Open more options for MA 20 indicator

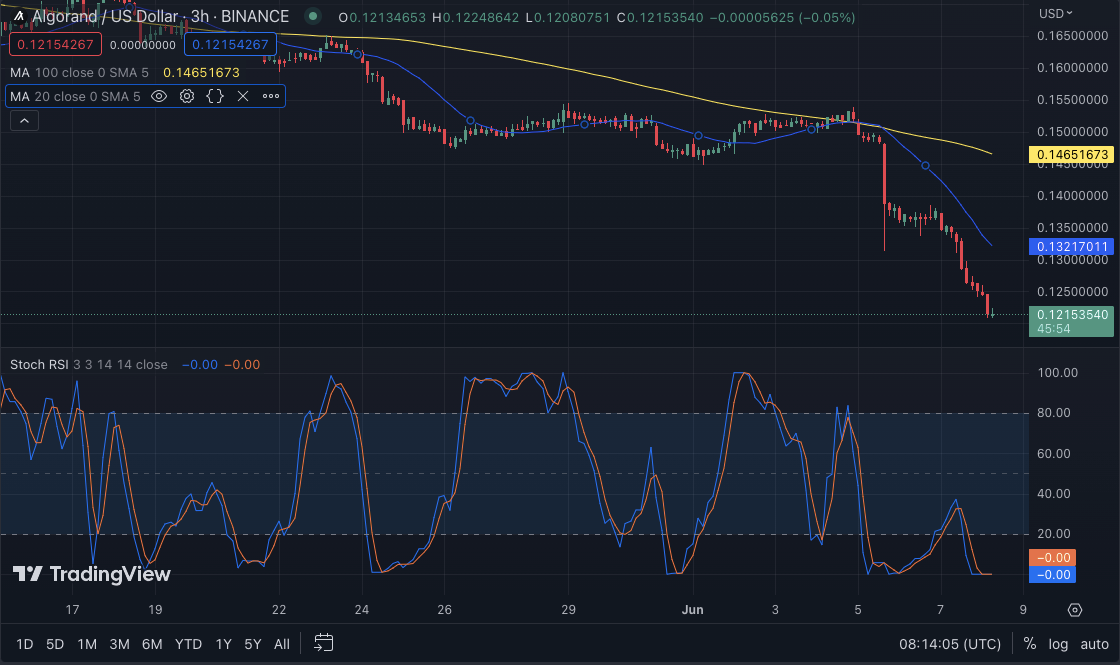tap(271, 96)
